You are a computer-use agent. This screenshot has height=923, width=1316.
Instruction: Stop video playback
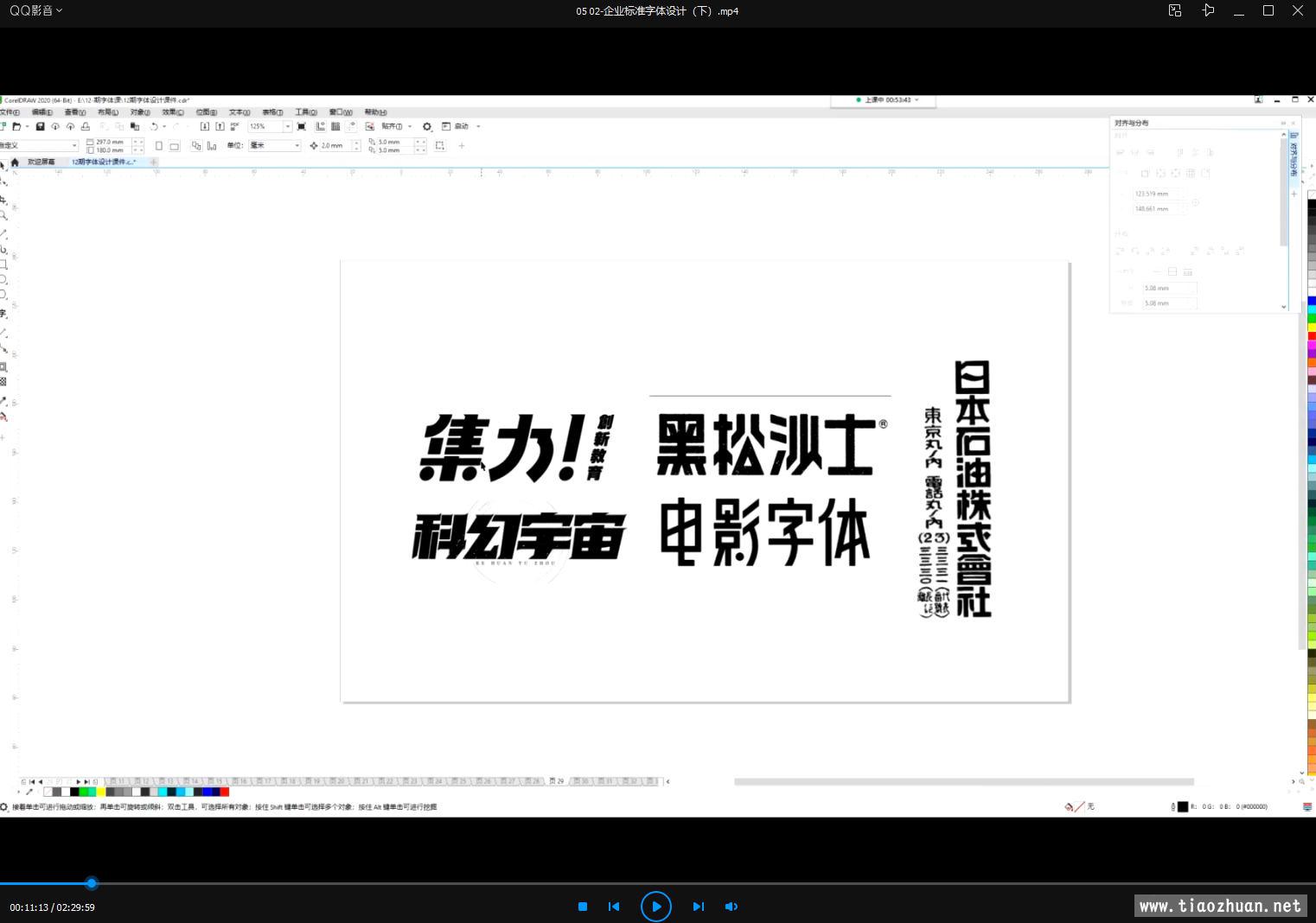click(x=583, y=907)
